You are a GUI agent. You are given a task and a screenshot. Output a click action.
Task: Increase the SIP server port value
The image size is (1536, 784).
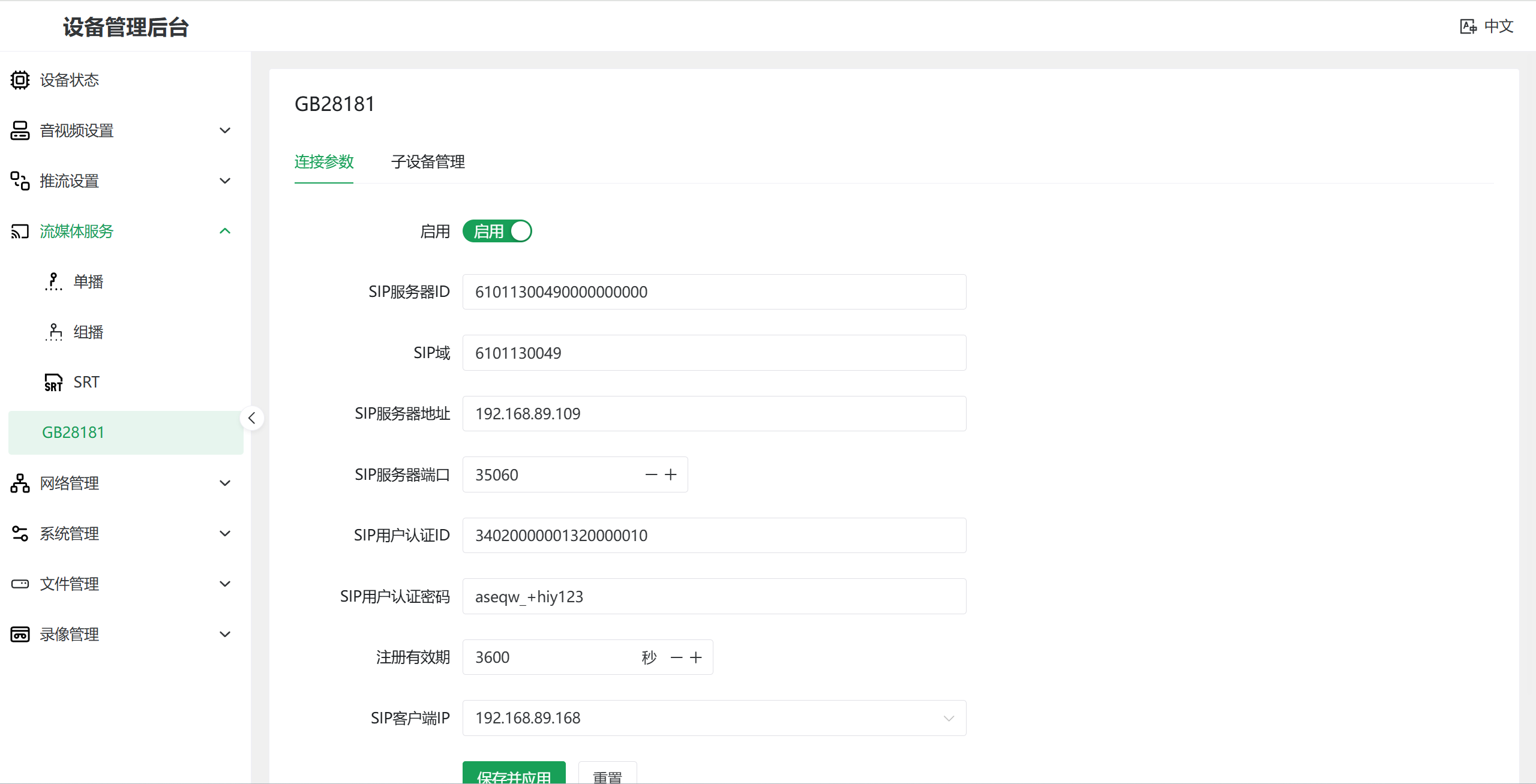pos(671,474)
